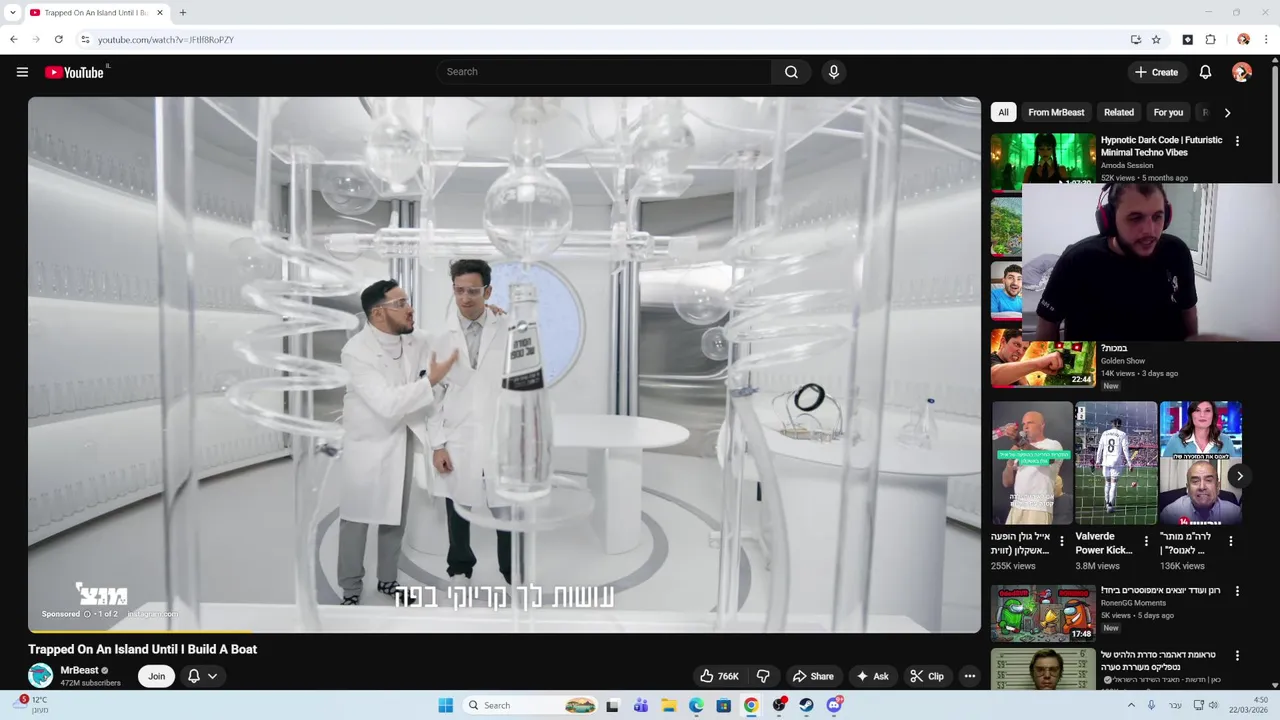
Task: Open the tab search dropdown in Chrome
Action: point(12,13)
